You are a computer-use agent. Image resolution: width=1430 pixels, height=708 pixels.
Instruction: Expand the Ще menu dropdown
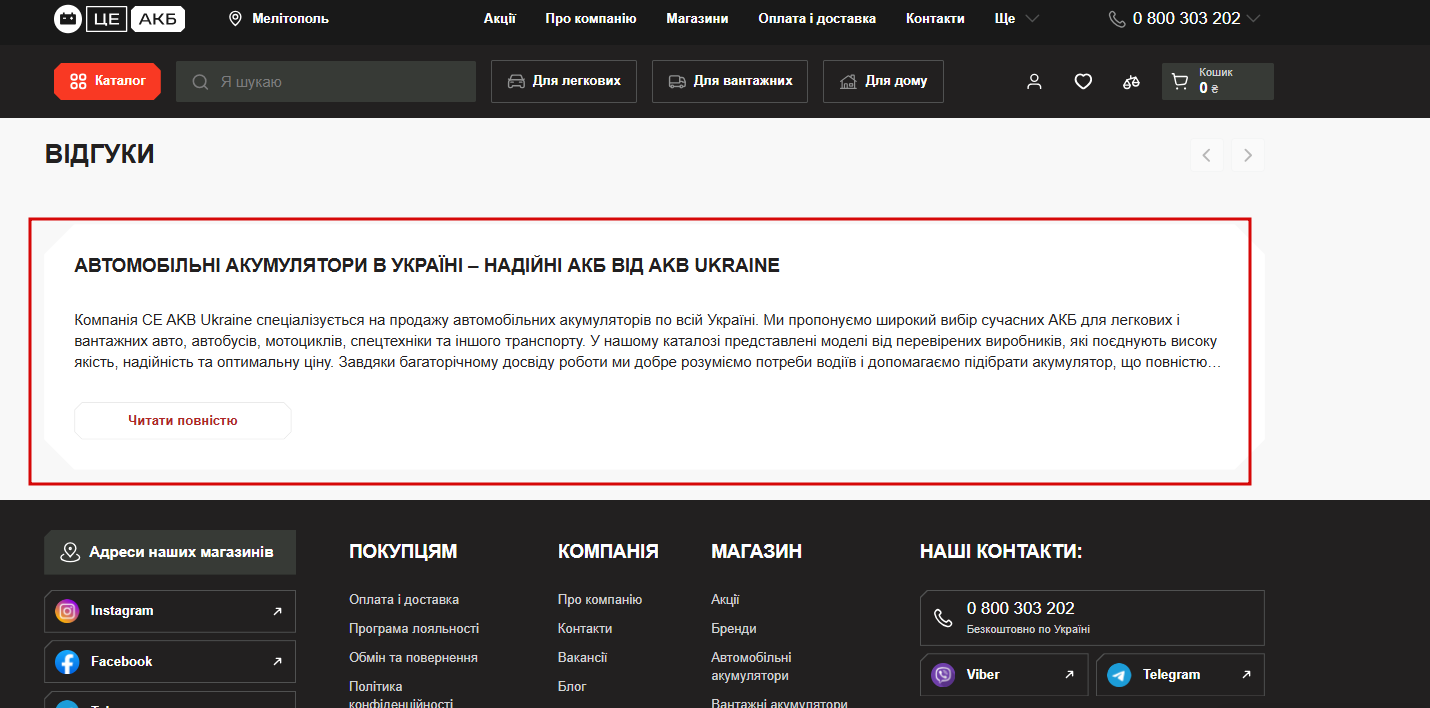click(x=1017, y=19)
